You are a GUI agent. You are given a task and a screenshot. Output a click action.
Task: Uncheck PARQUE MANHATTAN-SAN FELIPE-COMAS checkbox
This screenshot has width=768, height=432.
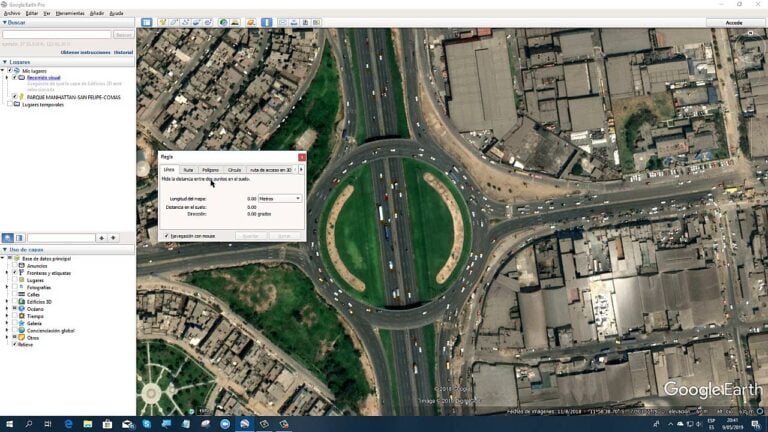15,97
